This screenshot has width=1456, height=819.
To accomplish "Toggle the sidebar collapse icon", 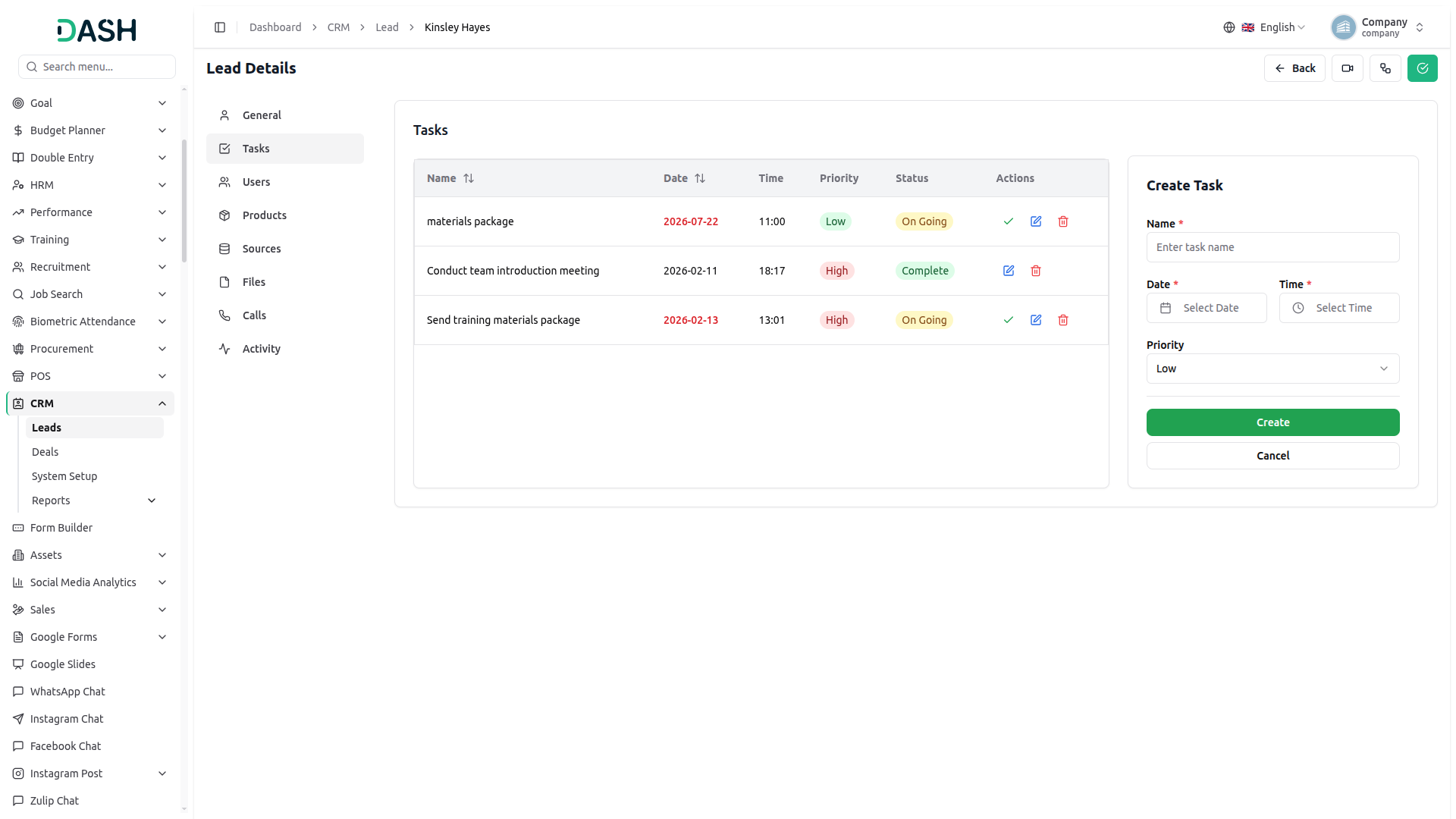I will click(220, 27).
